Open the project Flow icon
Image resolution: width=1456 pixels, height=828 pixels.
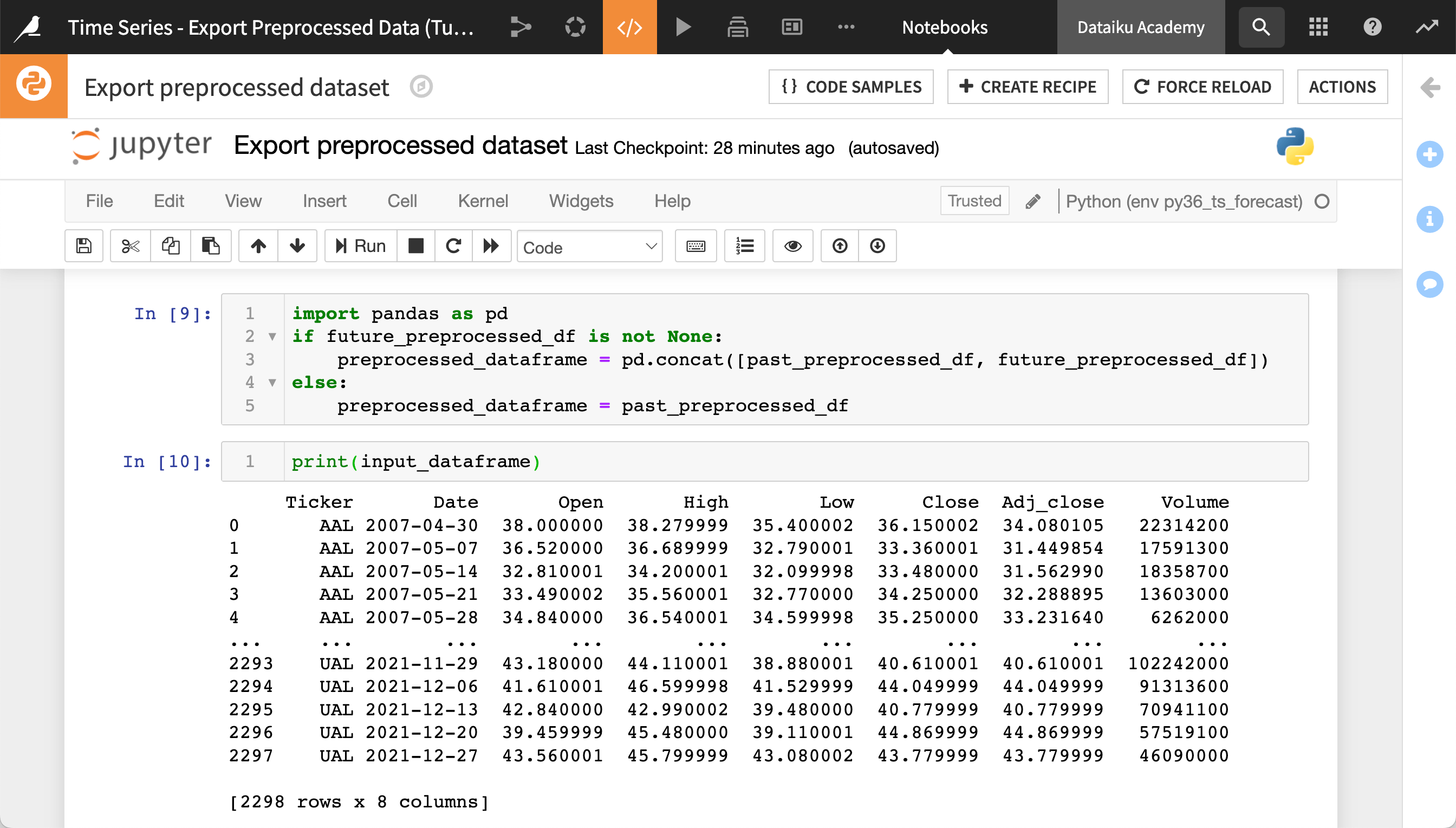(521, 27)
